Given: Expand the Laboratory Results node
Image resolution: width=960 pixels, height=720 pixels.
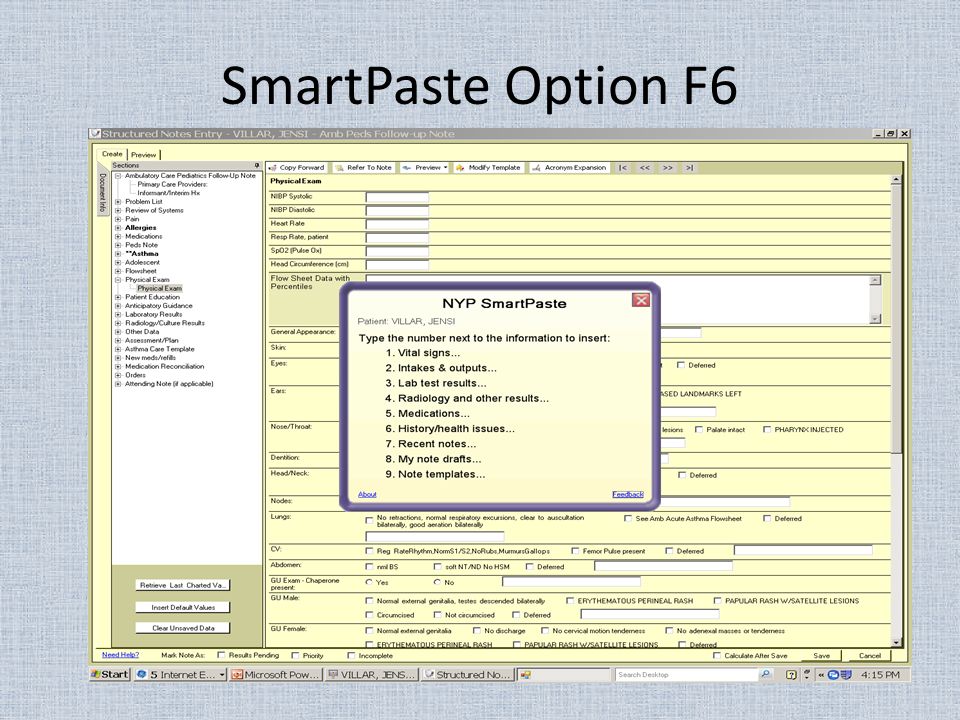Looking at the screenshot, I should click(x=118, y=314).
